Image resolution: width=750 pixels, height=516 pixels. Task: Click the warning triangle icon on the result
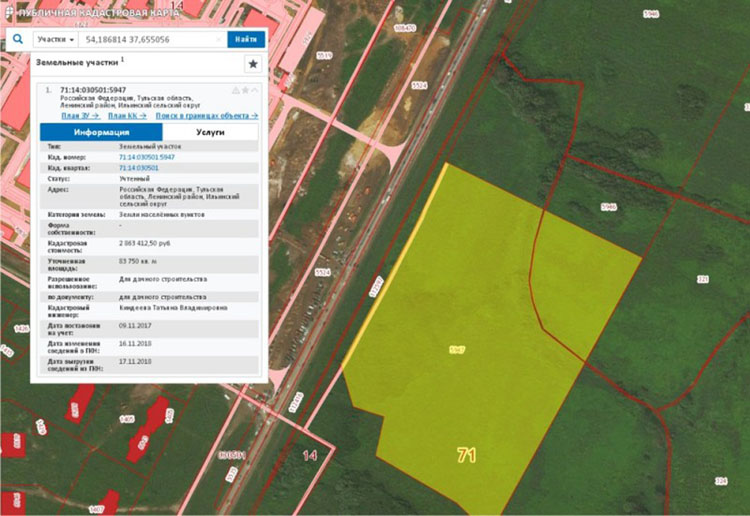tap(236, 90)
